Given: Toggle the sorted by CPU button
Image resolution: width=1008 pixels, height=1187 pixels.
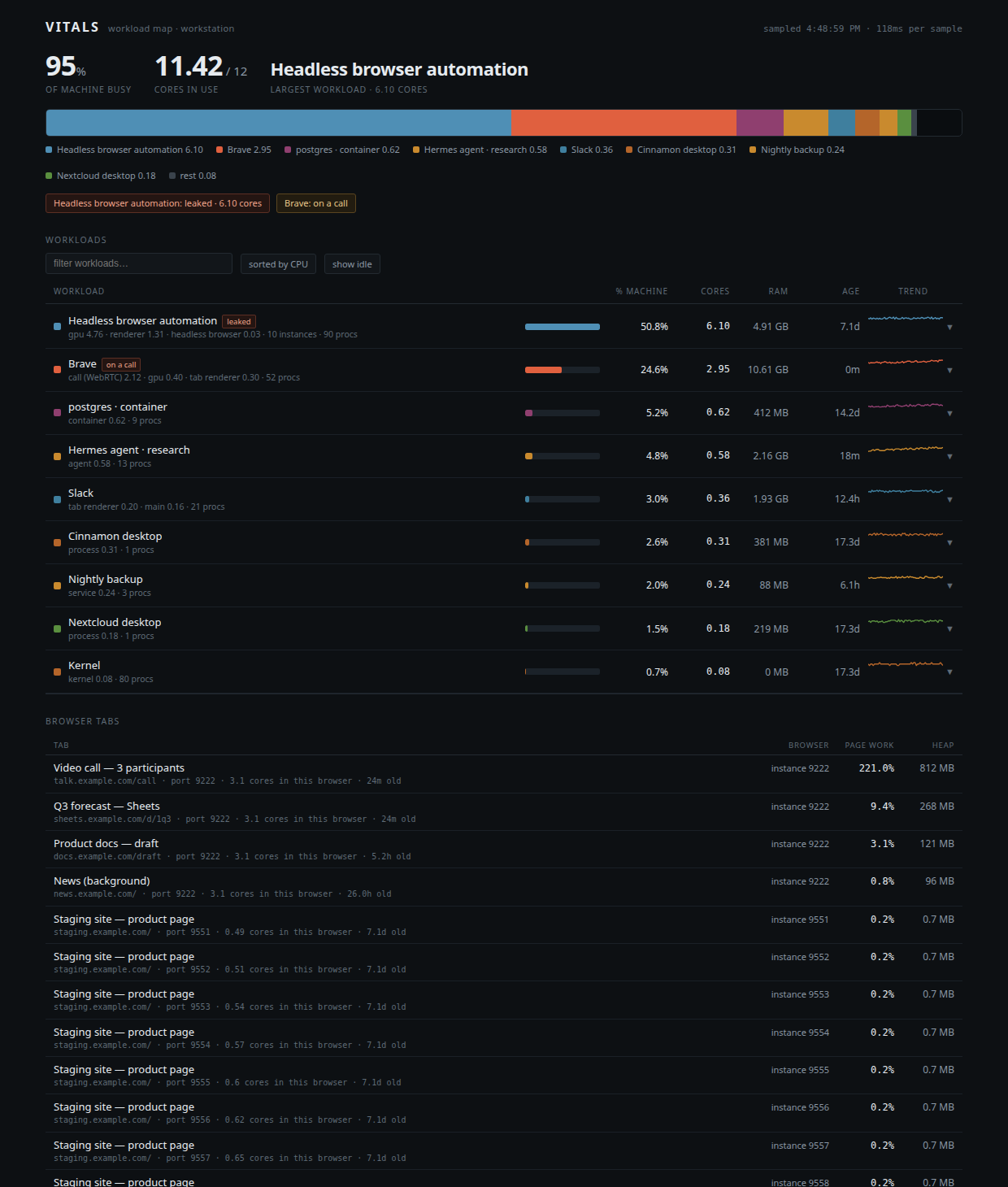Looking at the screenshot, I should (x=278, y=264).
